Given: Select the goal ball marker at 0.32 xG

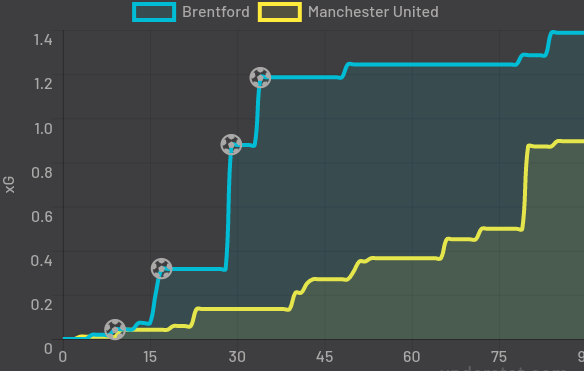Looking at the screenshot, I should tap(162, 269).
